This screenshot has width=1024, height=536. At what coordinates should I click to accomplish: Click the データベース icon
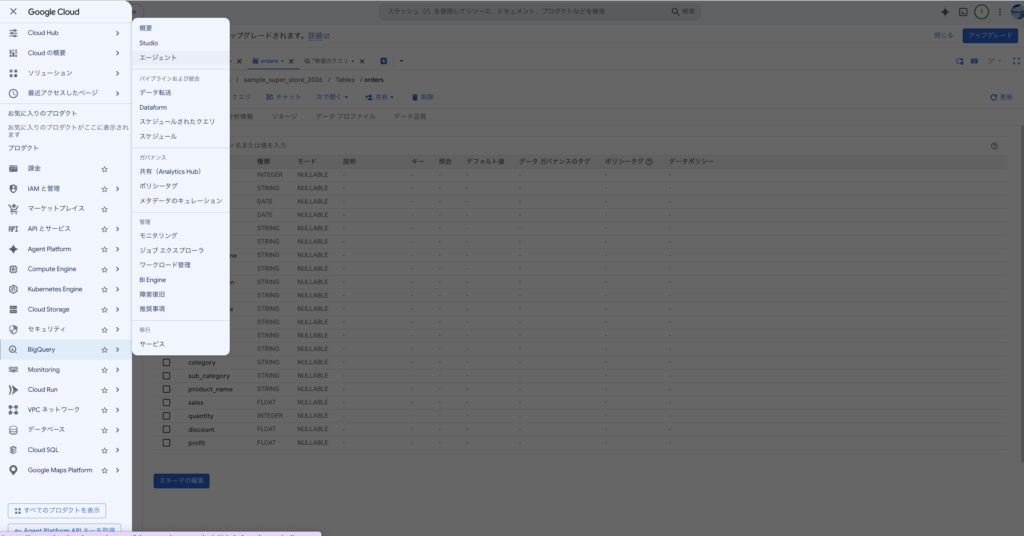tap(13, 430)
